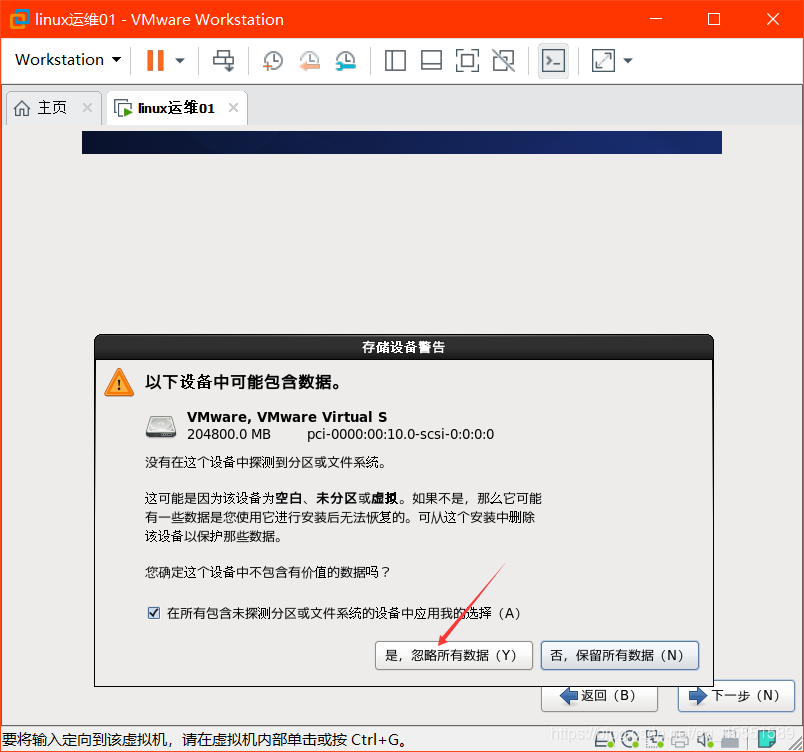Enter full screen mode

coord(468,60)
